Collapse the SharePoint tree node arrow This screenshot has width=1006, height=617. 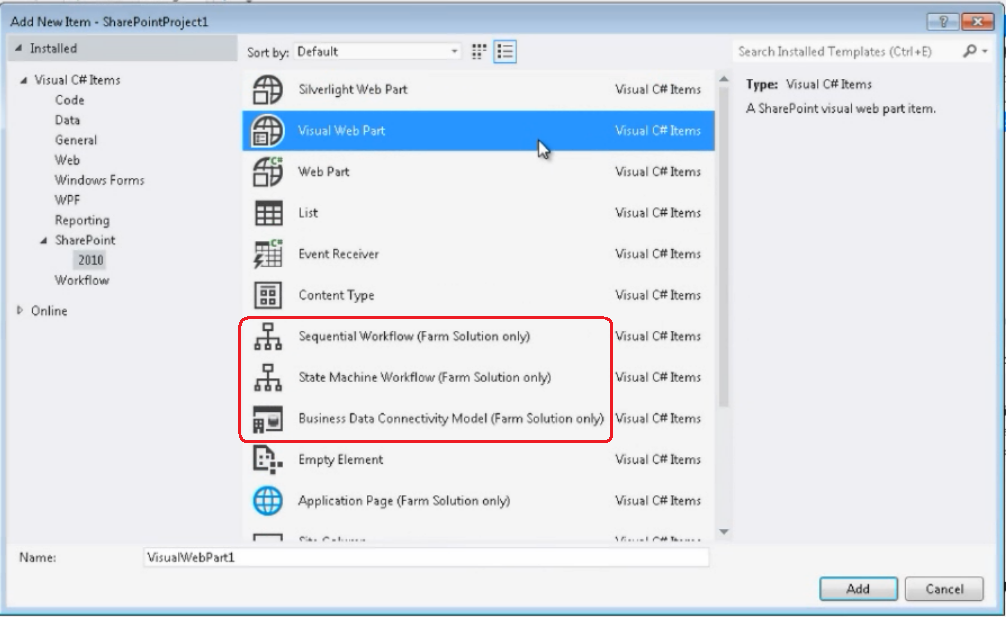point(44,241)
